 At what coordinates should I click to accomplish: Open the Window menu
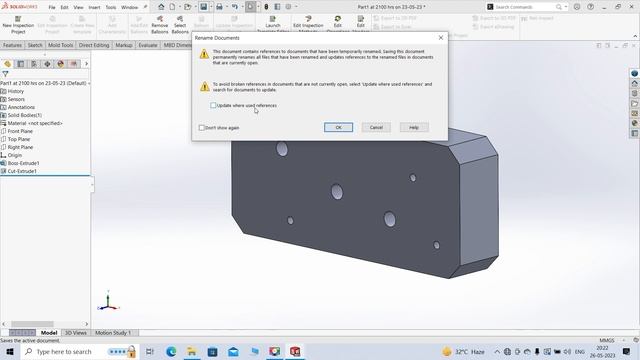[129, 7]
